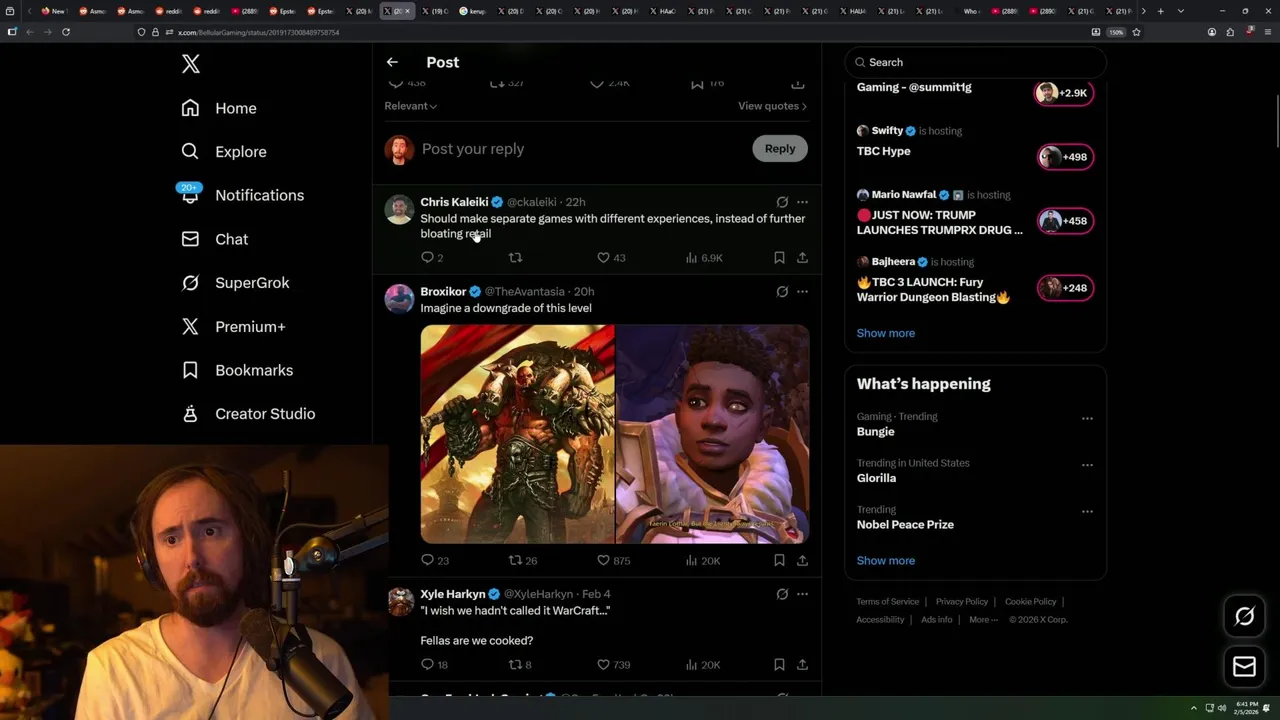Open Broxikor profile name
Screen dimensions: 1280x720
click(x=443, y=292)
